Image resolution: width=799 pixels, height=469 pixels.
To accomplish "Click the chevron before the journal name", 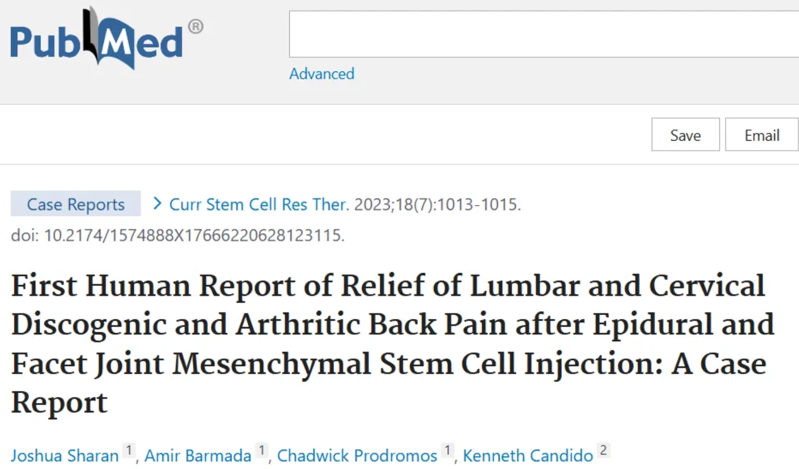I will coord(157,204).
